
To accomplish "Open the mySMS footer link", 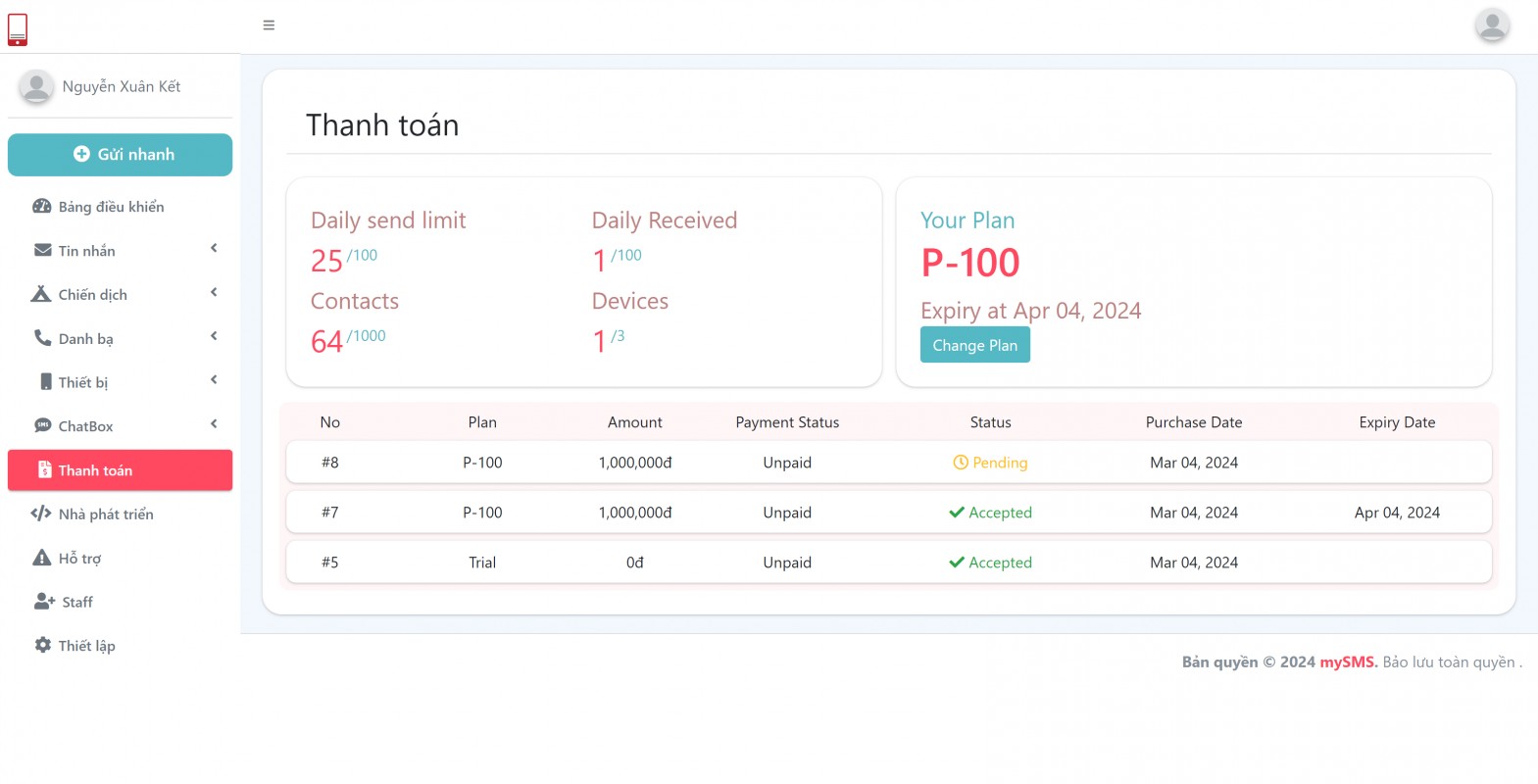I will click(1348, 662).
